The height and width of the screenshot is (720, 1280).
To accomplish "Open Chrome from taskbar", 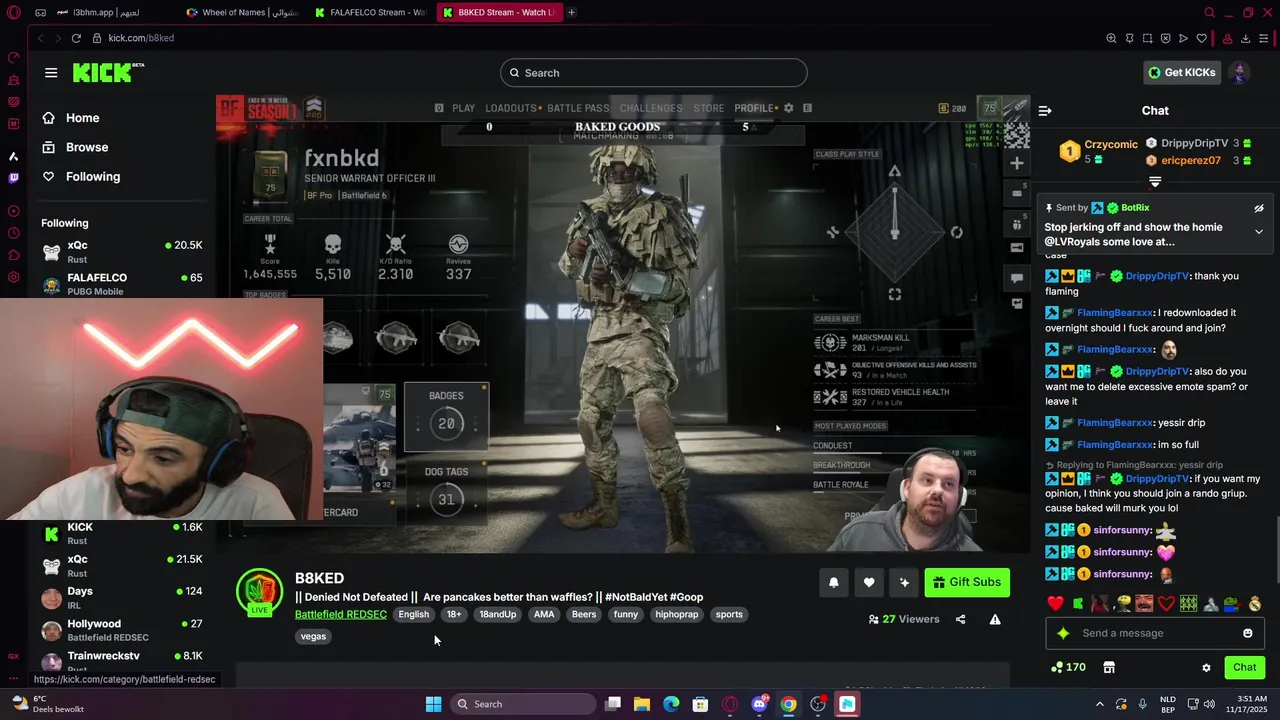I will (x=789, y=704).
